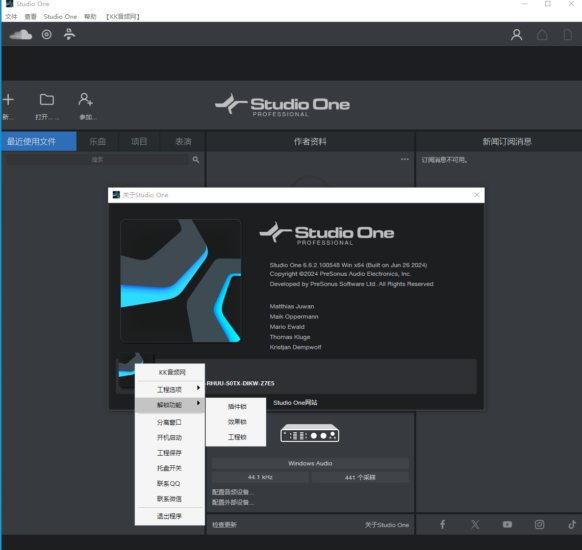
Task: Switch to the 项目 tab
Action: [139, 141]
